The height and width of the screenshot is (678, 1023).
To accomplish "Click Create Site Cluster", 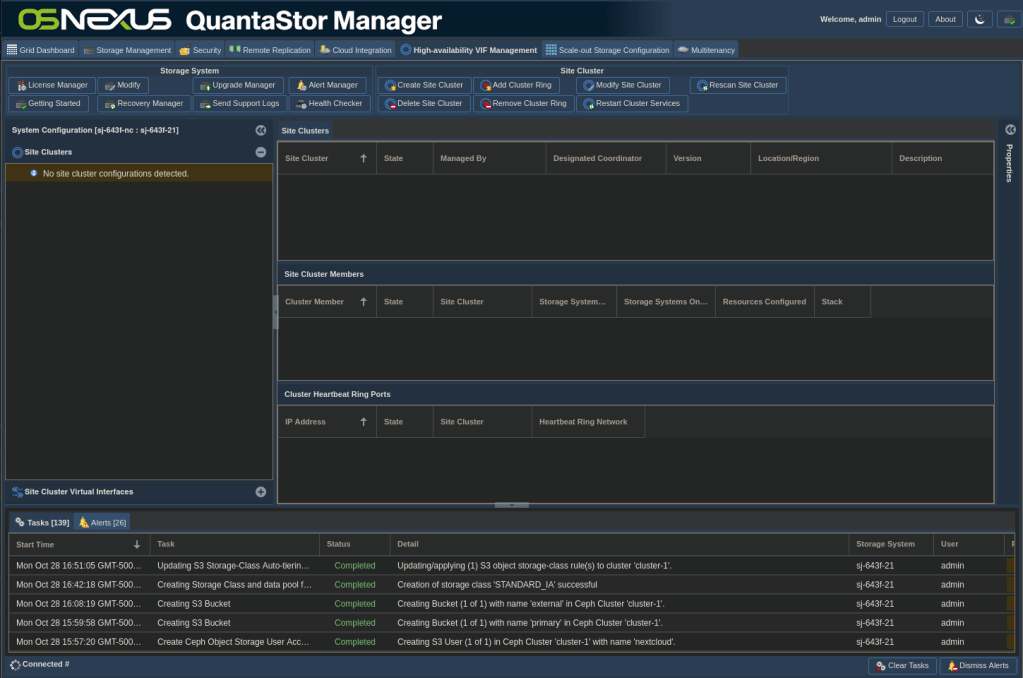I will pos(424,86).
